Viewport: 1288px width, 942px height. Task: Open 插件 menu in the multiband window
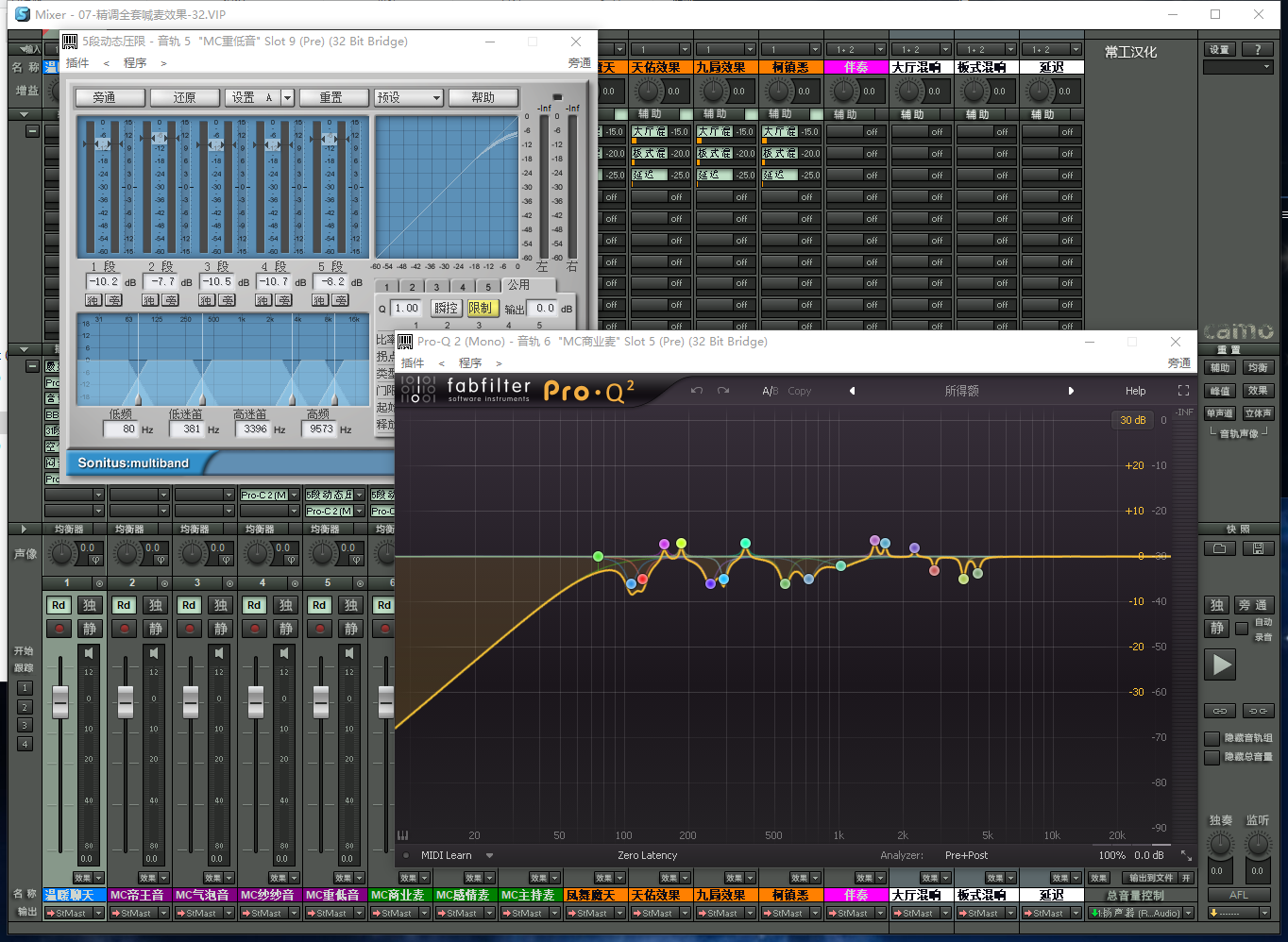point(77,63)
